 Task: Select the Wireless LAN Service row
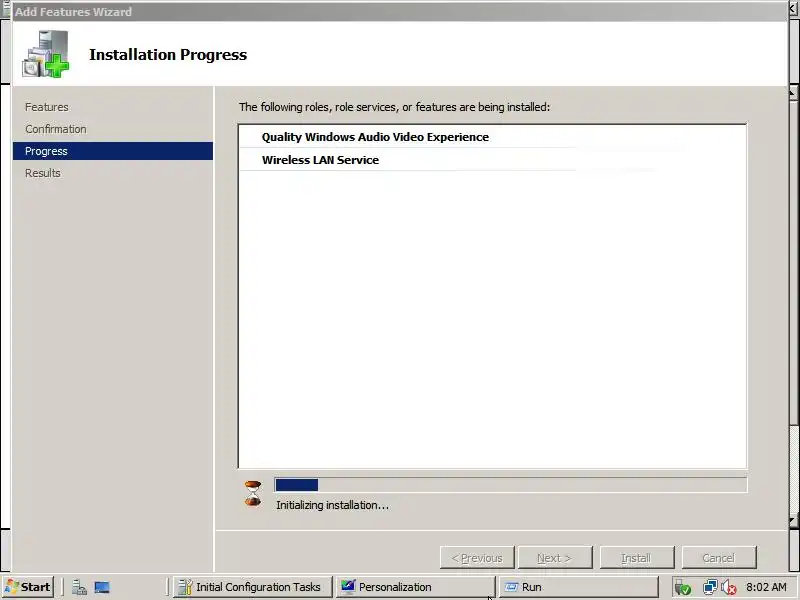[x=492, y=160]
